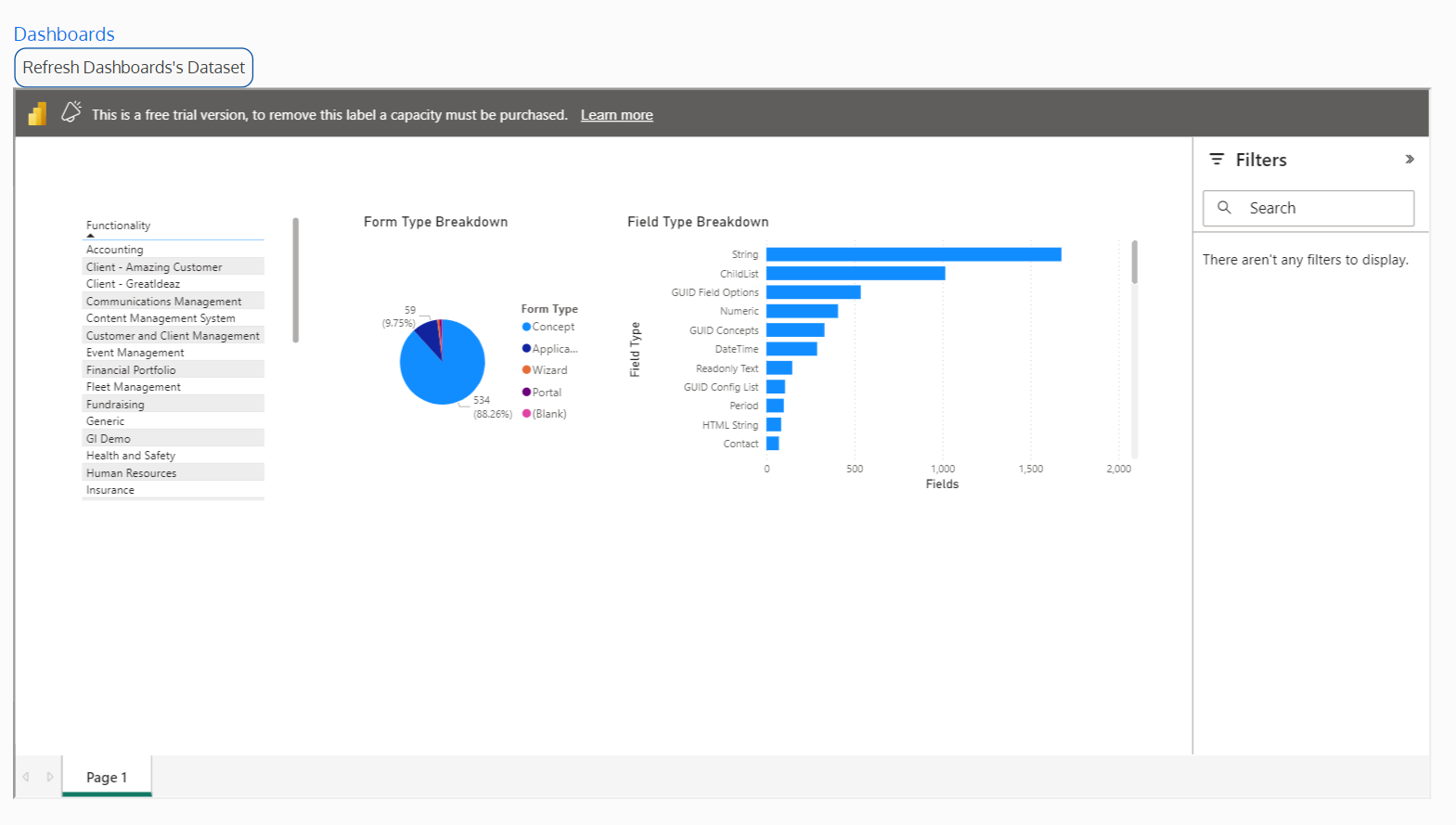Click Form Type Breakdown chart title
The height and width of the screenshot is (825, 1456).
tap(436, 222)
